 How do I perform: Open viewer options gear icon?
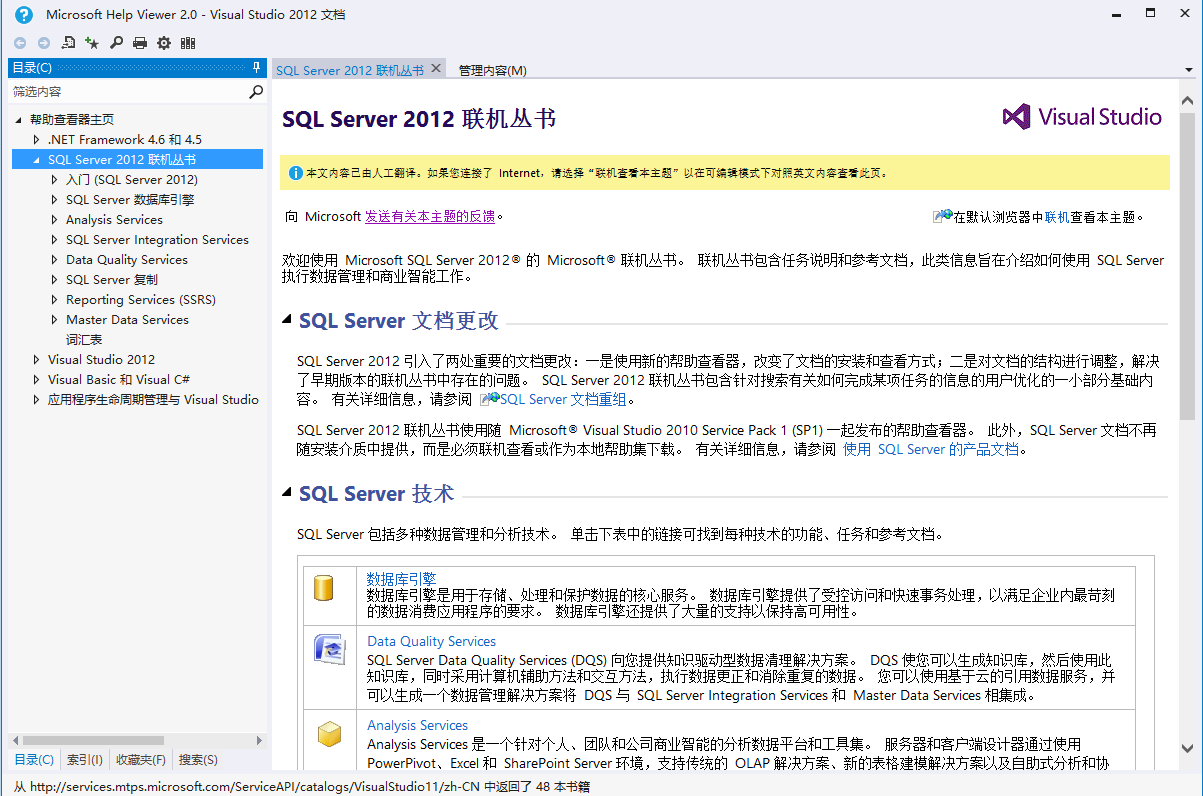point(164,43)
